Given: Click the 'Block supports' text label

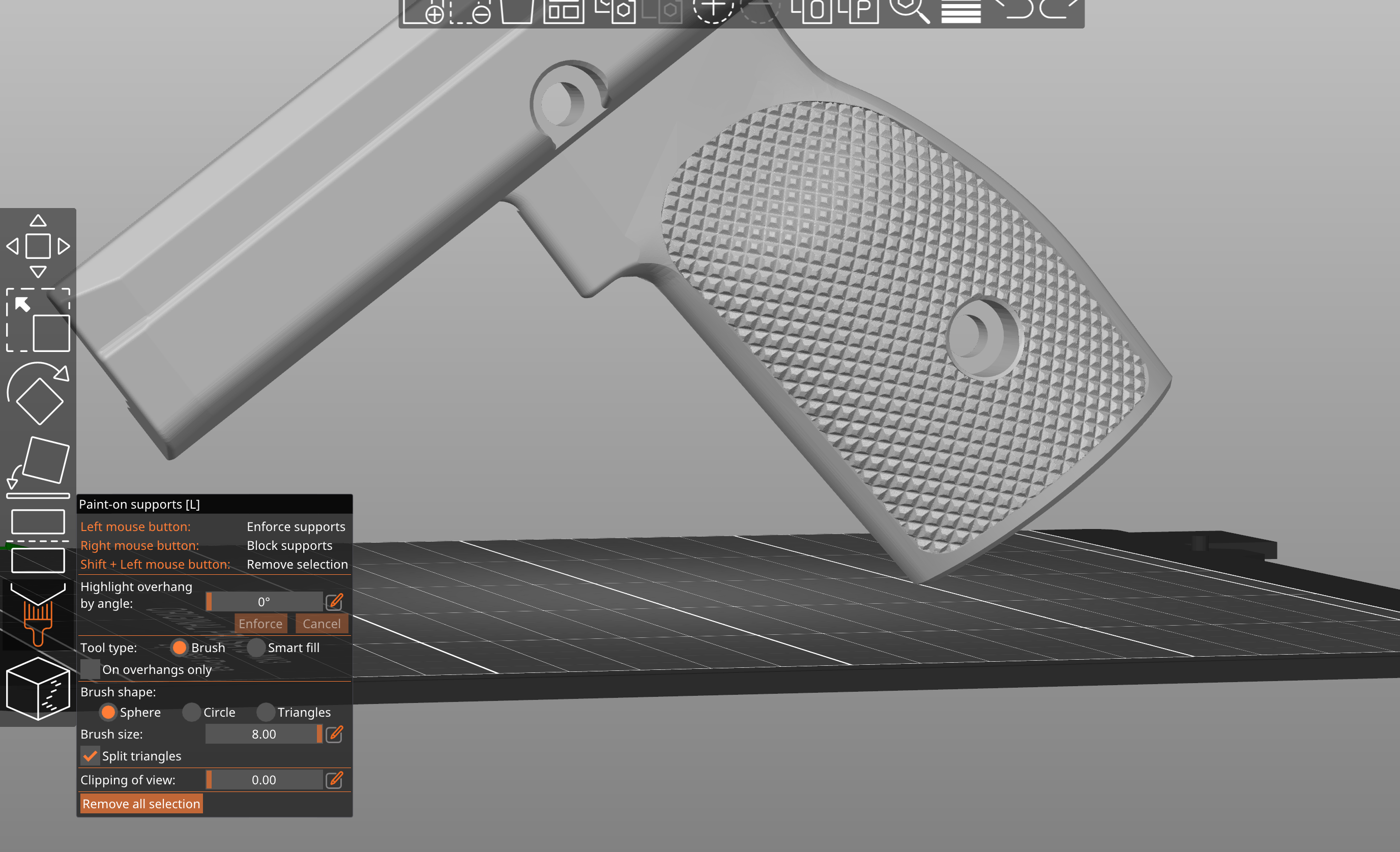Looking at the screenshot, I should point(290,545).
